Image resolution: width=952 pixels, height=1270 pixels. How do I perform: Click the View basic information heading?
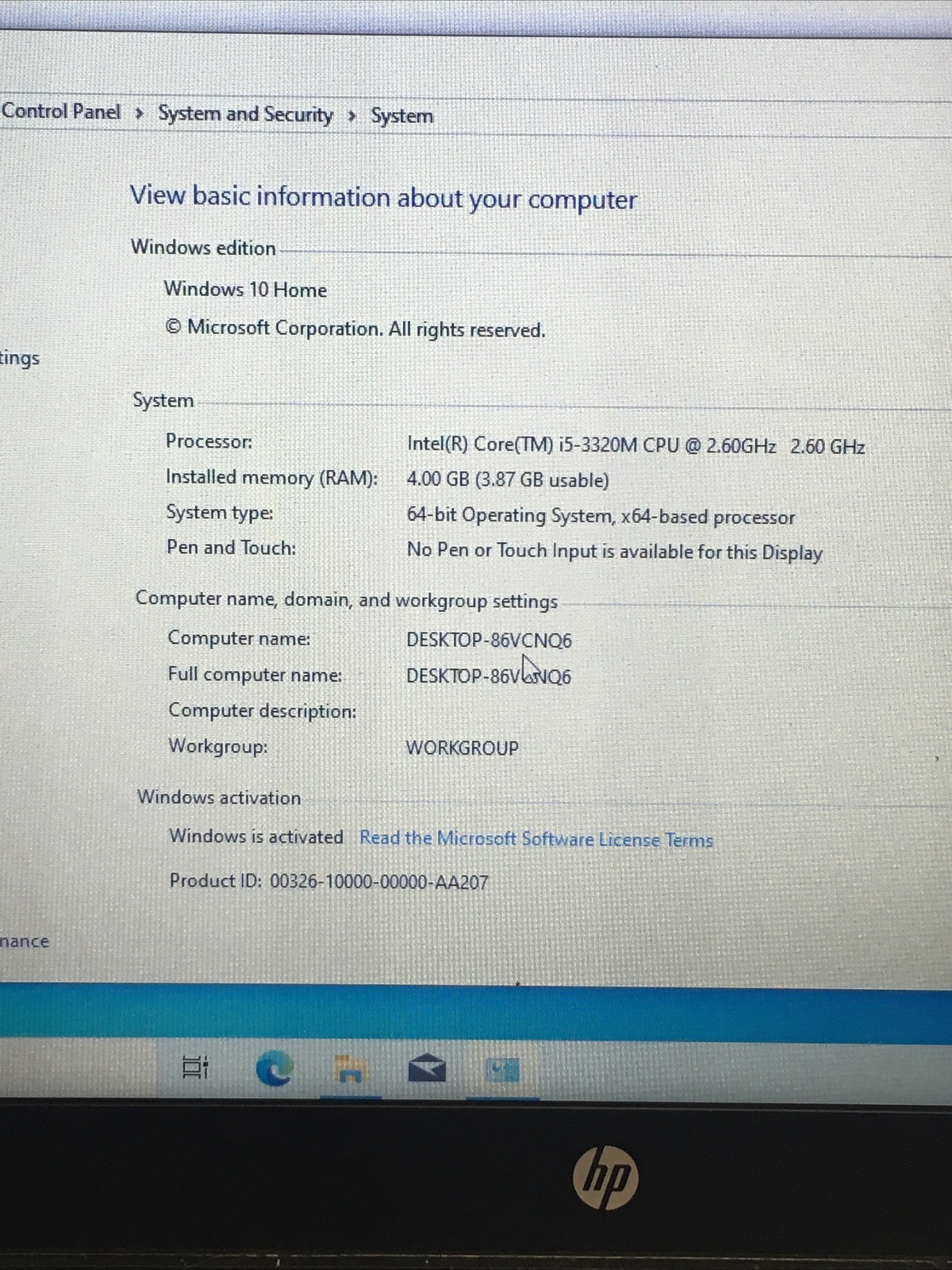[383, 198]
